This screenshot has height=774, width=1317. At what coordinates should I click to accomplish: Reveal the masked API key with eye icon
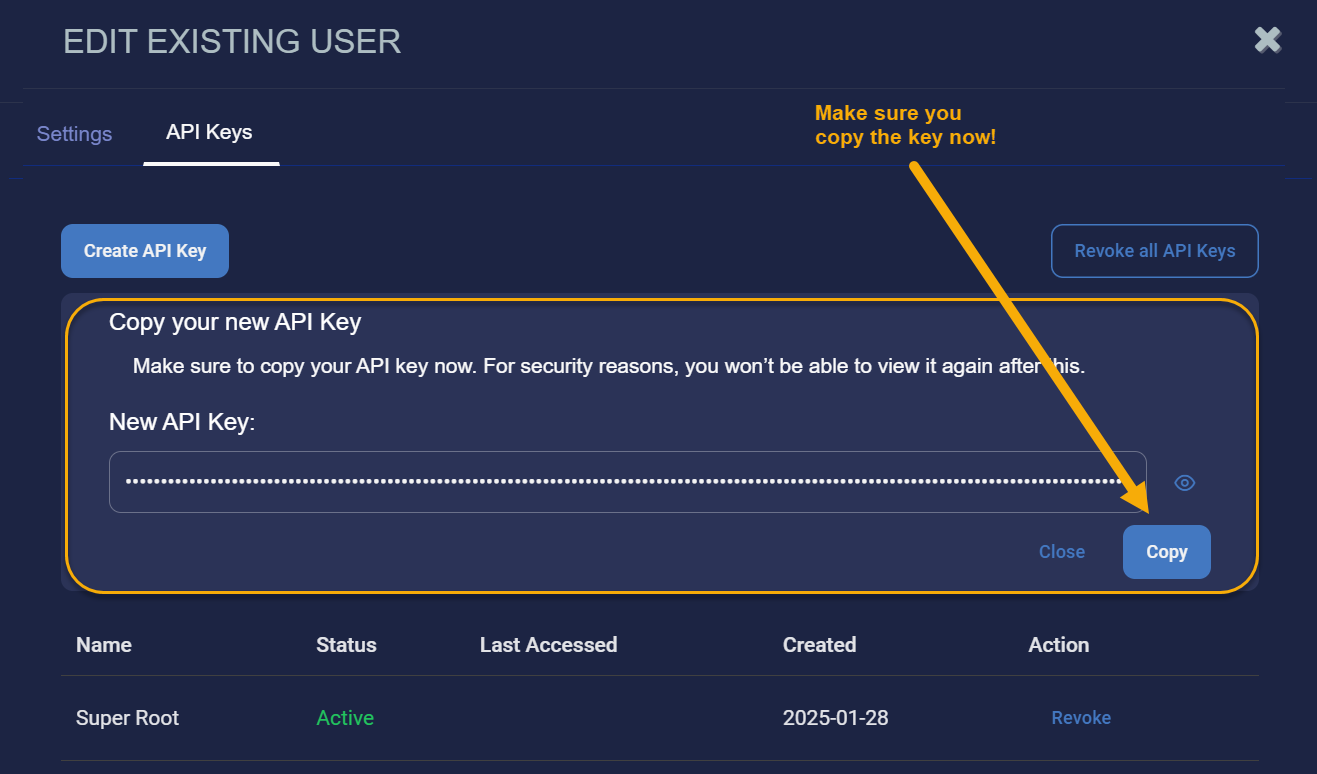(x=1185, y=483)
